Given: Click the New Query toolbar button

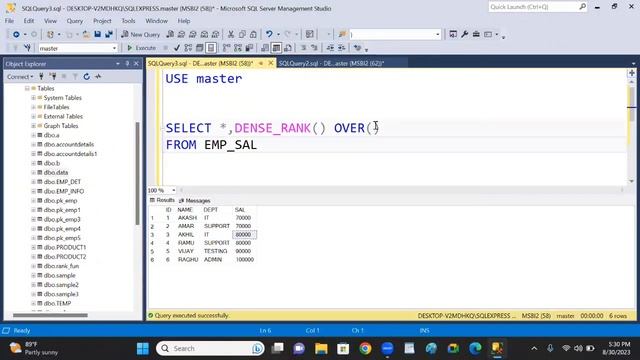Looking at the screenshot, I should (x=141, y=35).
